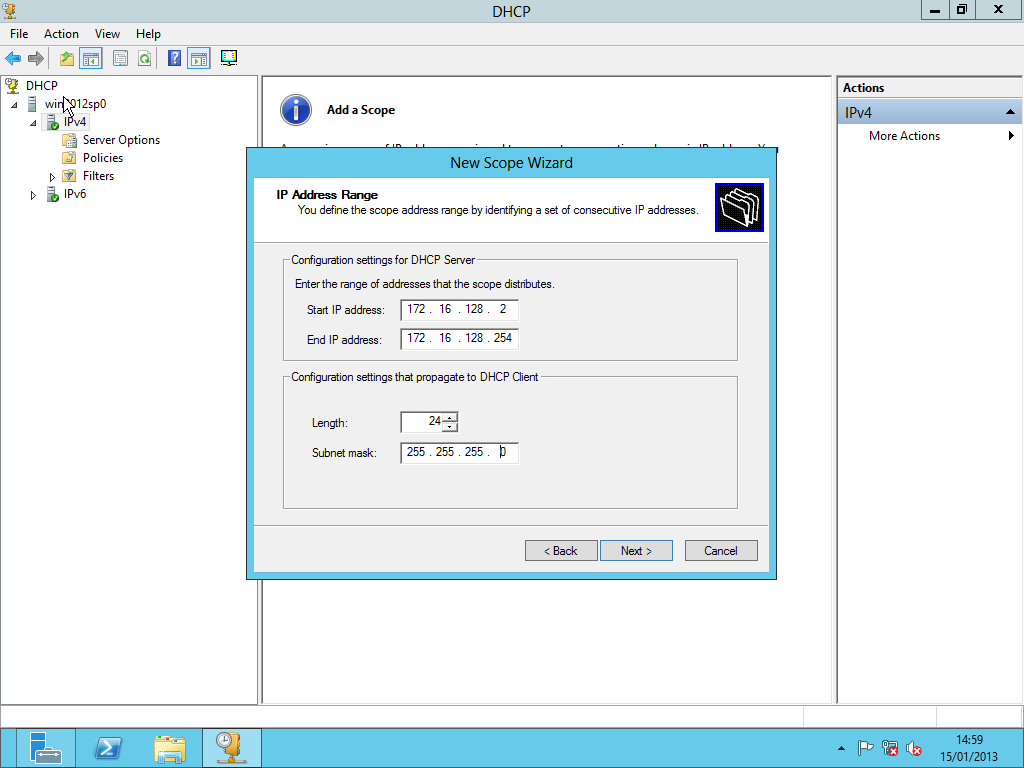This screenshot has height=768, width=1024.
Task: Cancel the New Scope Wizard
Action: click(720, 551)
